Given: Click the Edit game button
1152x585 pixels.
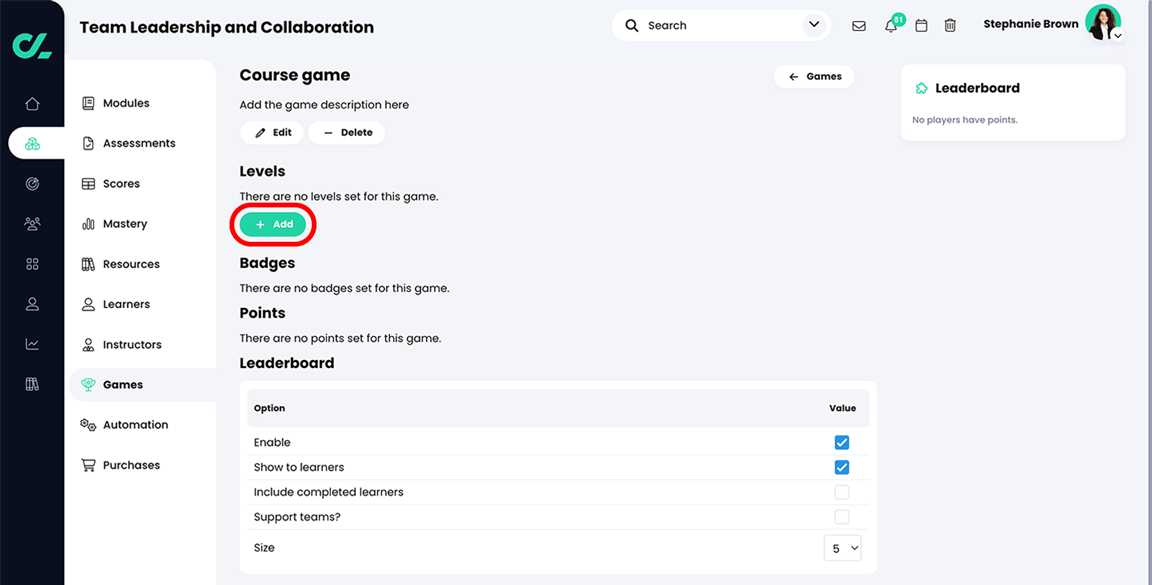Looking at the screenshot, I should click(x=272, y=133).
